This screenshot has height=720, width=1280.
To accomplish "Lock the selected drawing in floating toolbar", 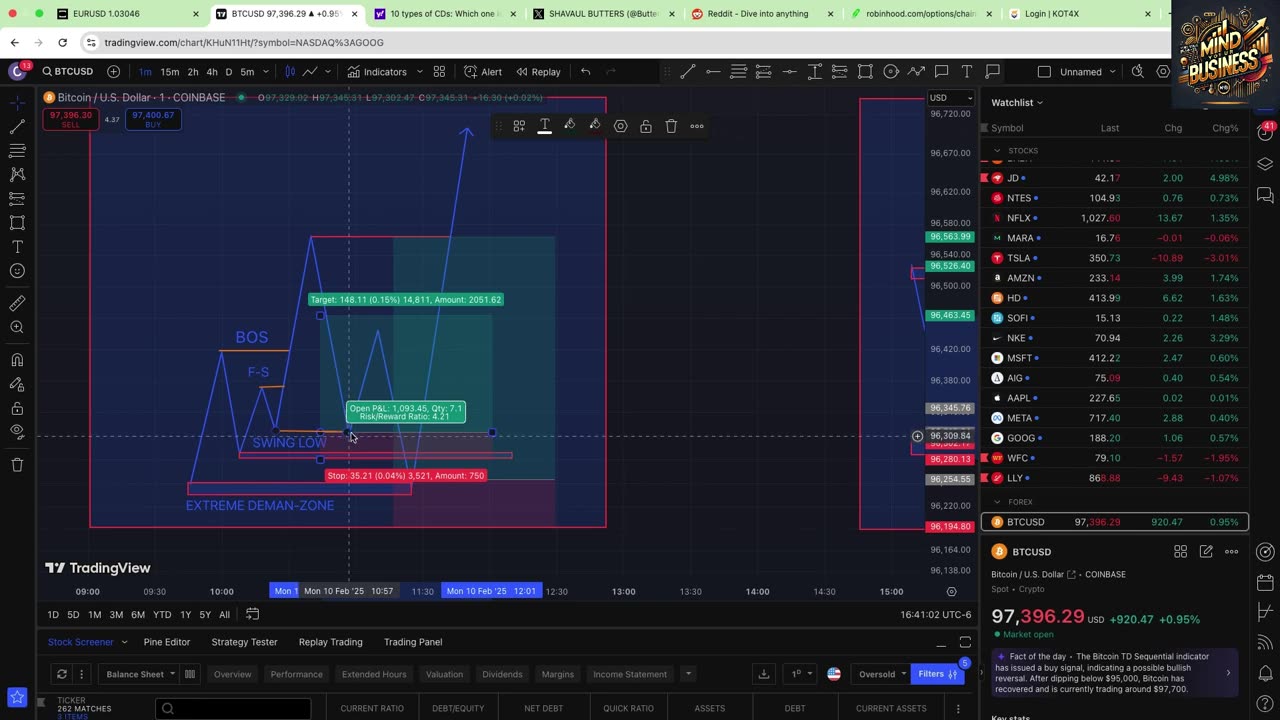I will point(646,126).
